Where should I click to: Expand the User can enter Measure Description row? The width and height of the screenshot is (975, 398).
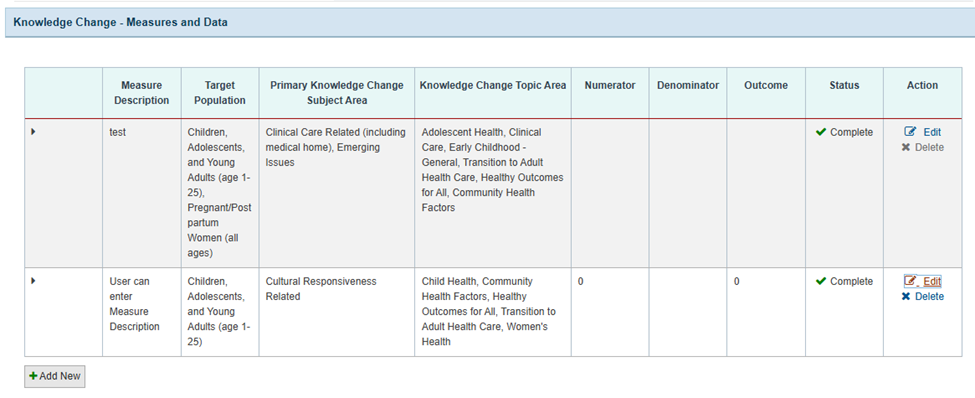(33, 281)
